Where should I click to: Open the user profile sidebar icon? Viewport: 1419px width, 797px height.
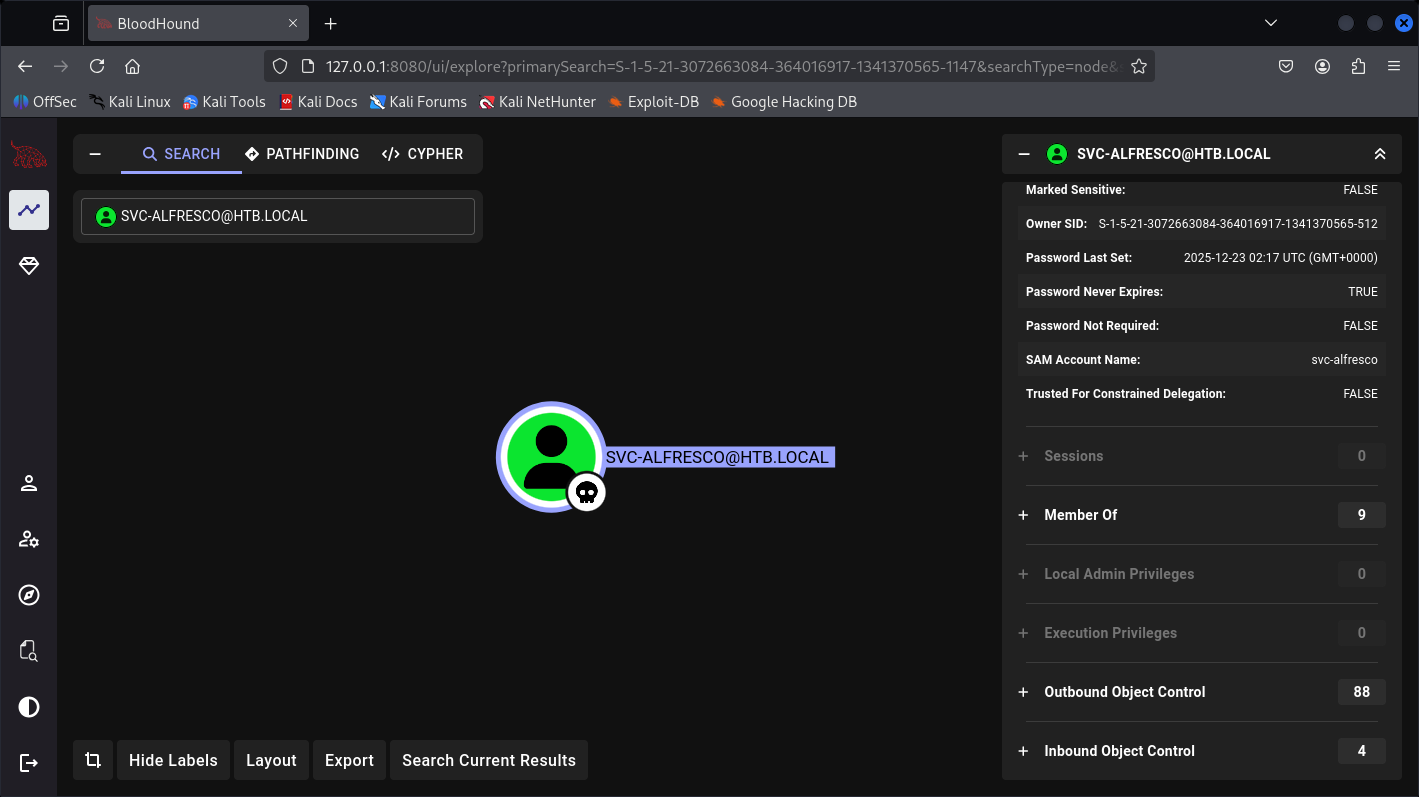[x=29, y=484]
